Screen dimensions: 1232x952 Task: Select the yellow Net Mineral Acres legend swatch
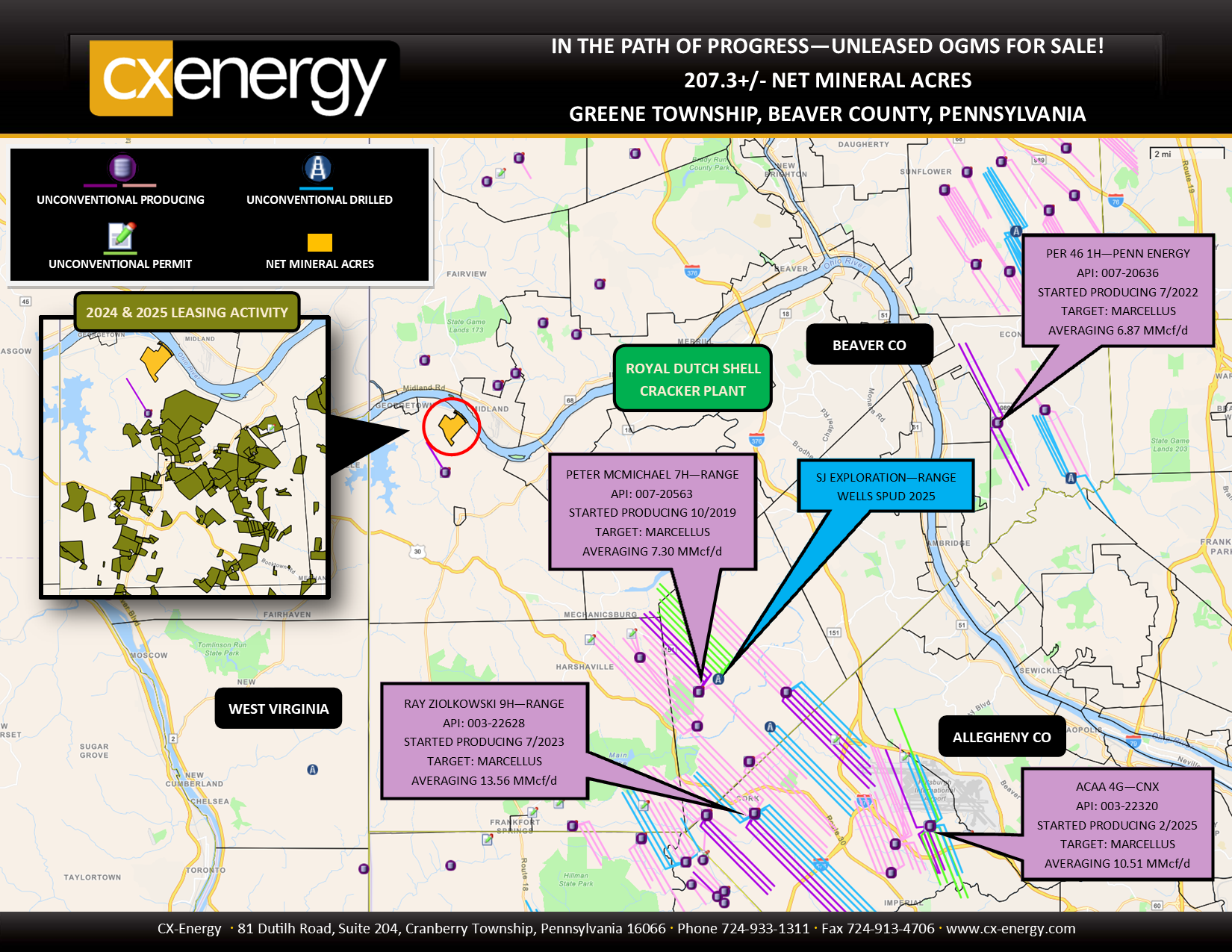point(320,242)
